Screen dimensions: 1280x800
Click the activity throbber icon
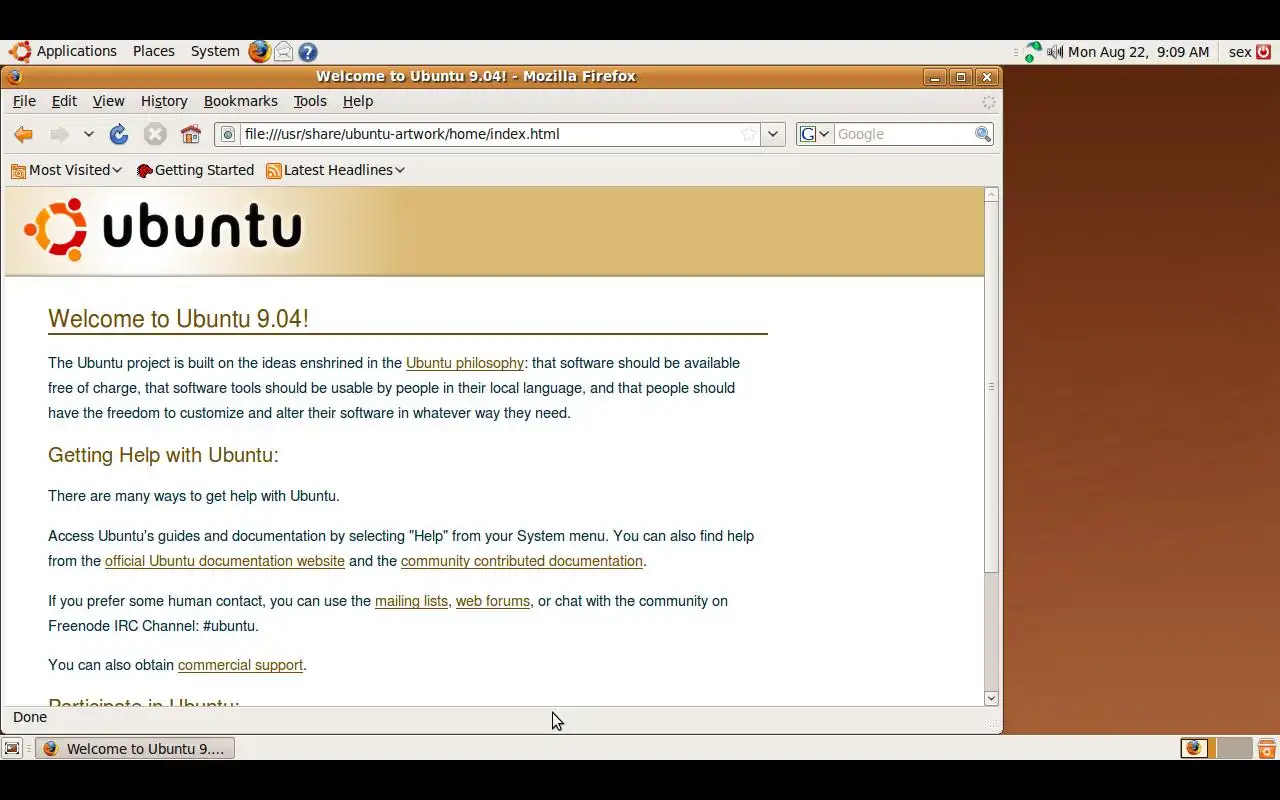[x=988, y=102]
